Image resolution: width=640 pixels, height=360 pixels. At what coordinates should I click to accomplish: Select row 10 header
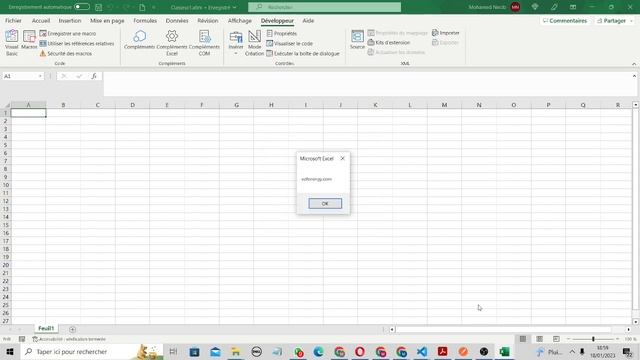point(6,185)
